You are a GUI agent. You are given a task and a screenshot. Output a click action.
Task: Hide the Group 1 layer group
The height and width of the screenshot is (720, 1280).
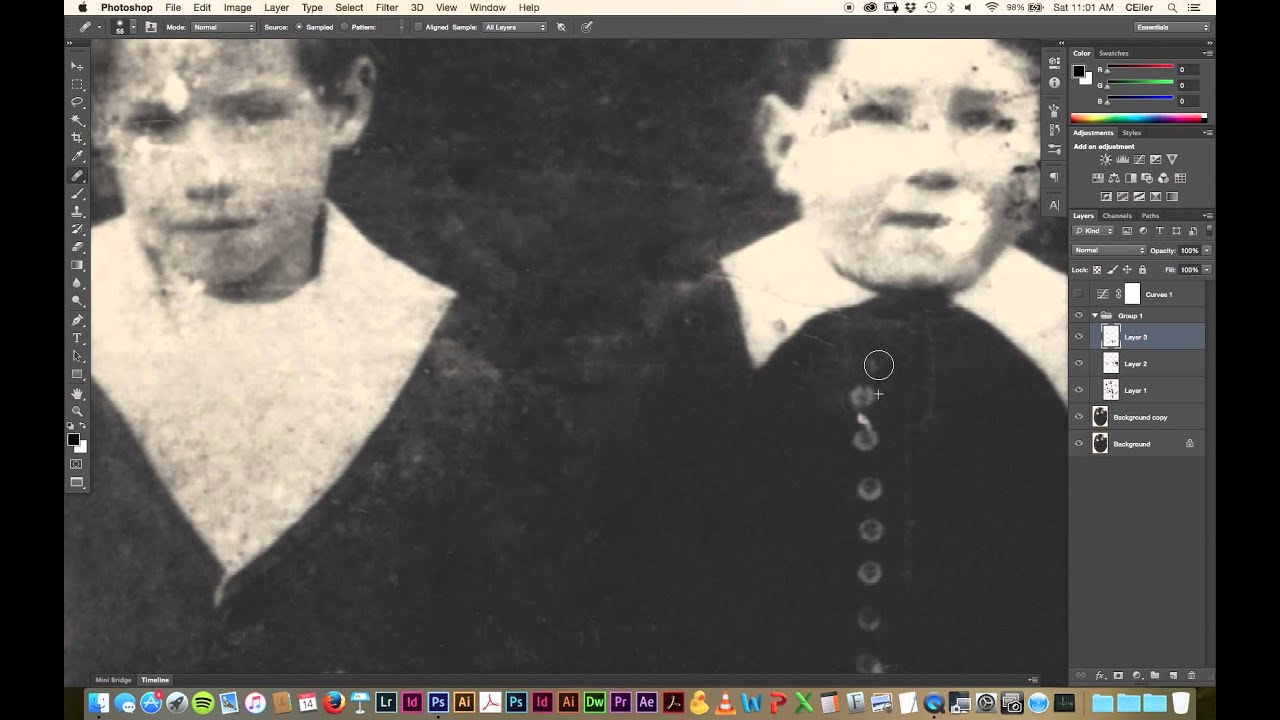(x=1078, y=315)
